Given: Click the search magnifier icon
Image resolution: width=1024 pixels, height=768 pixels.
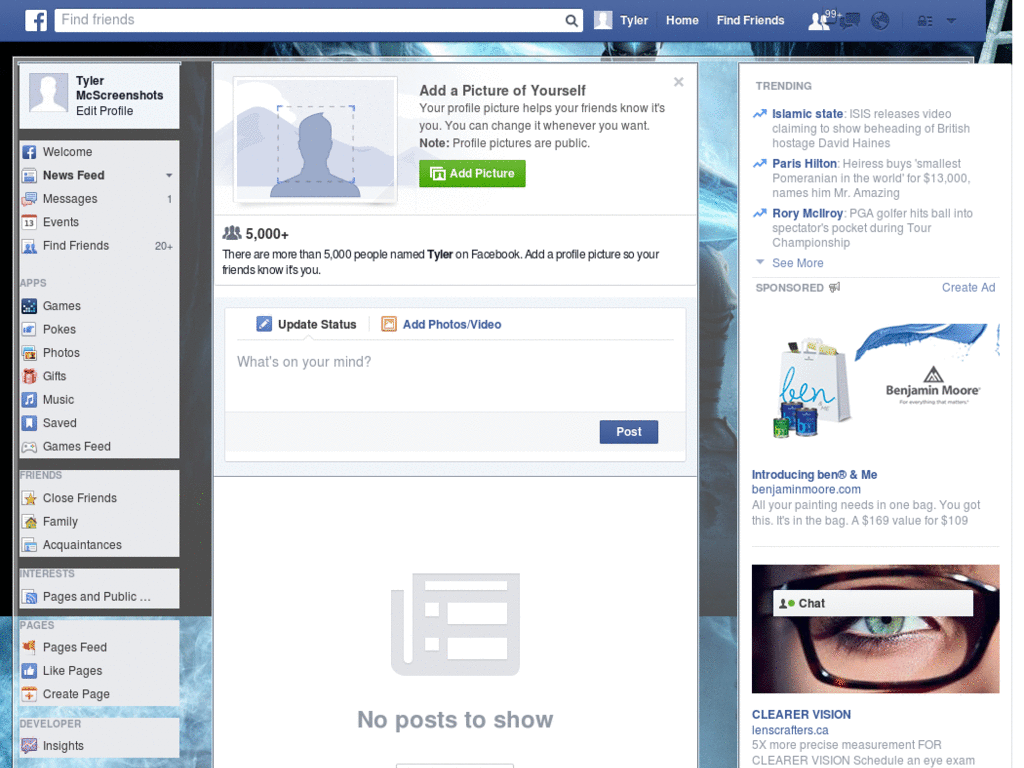Looking at the screenshot, I should (x=571, y=20).
